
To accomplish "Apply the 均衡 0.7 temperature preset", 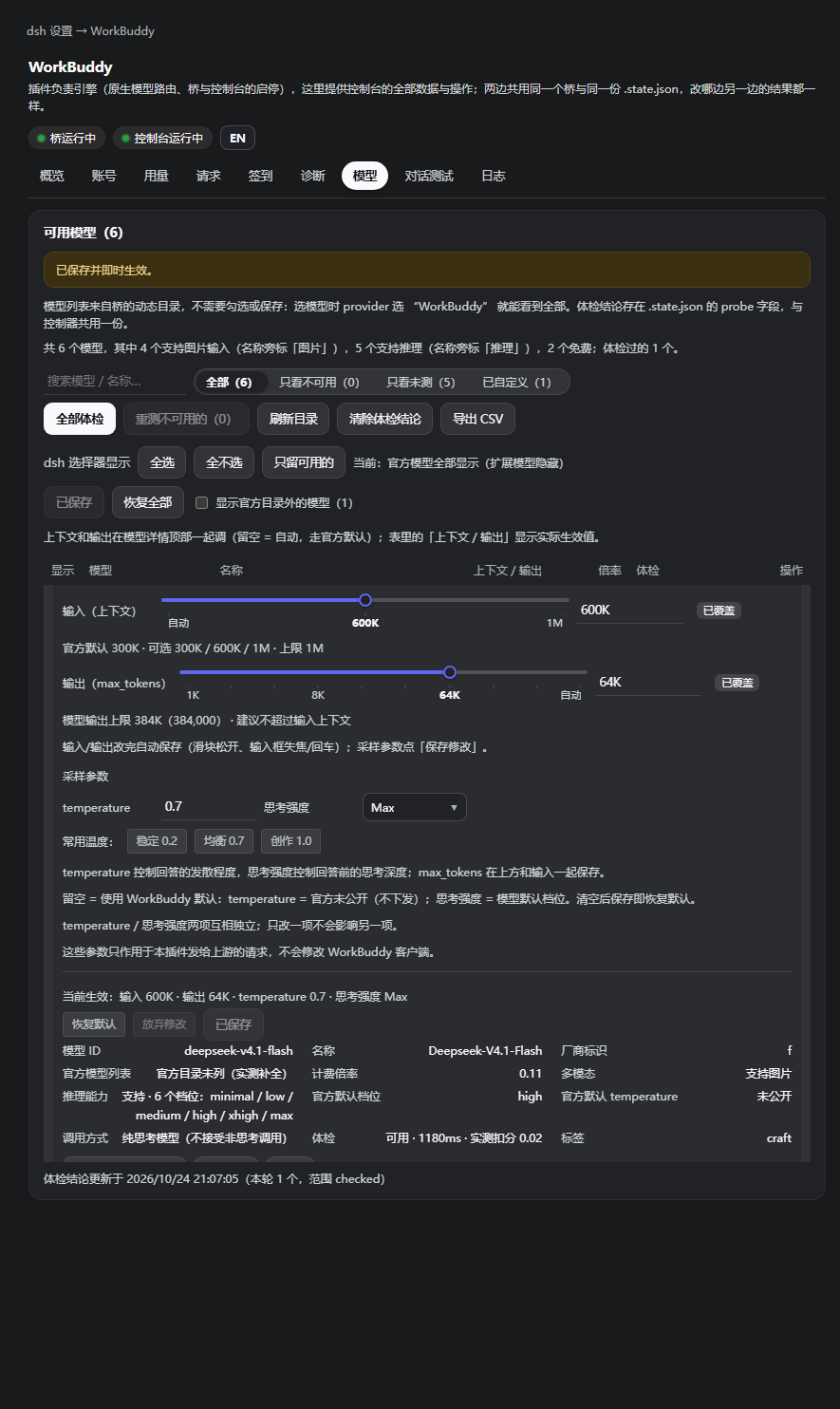I will click(224, 841).
